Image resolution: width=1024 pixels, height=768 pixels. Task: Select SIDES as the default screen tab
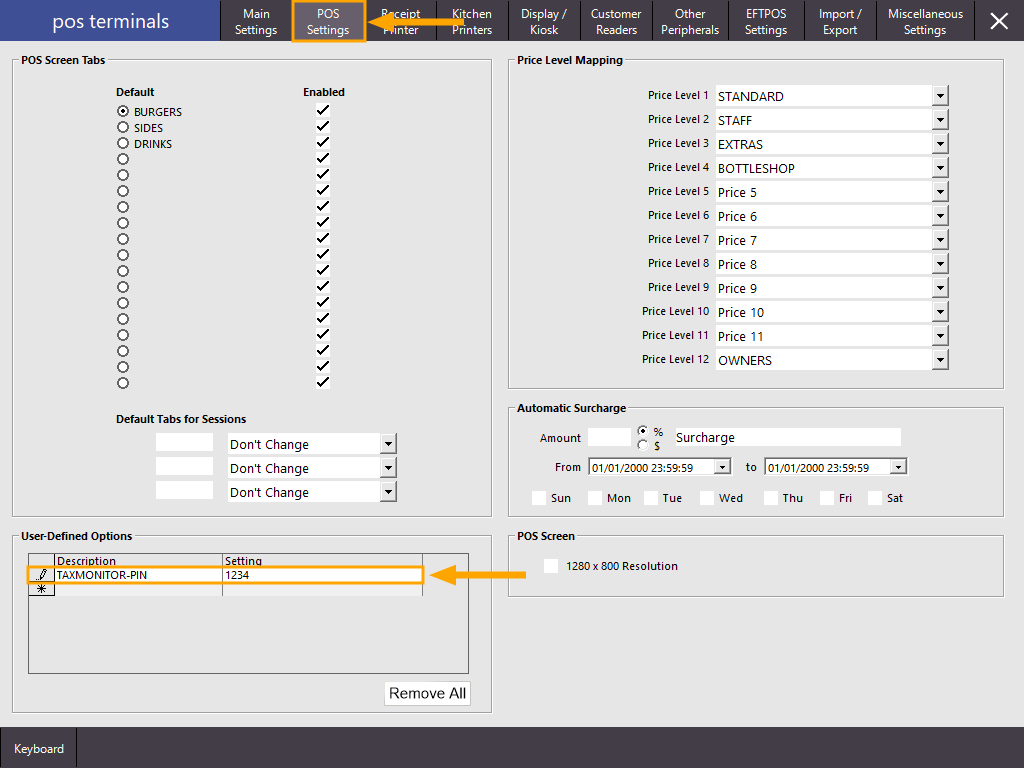(122, 127)
